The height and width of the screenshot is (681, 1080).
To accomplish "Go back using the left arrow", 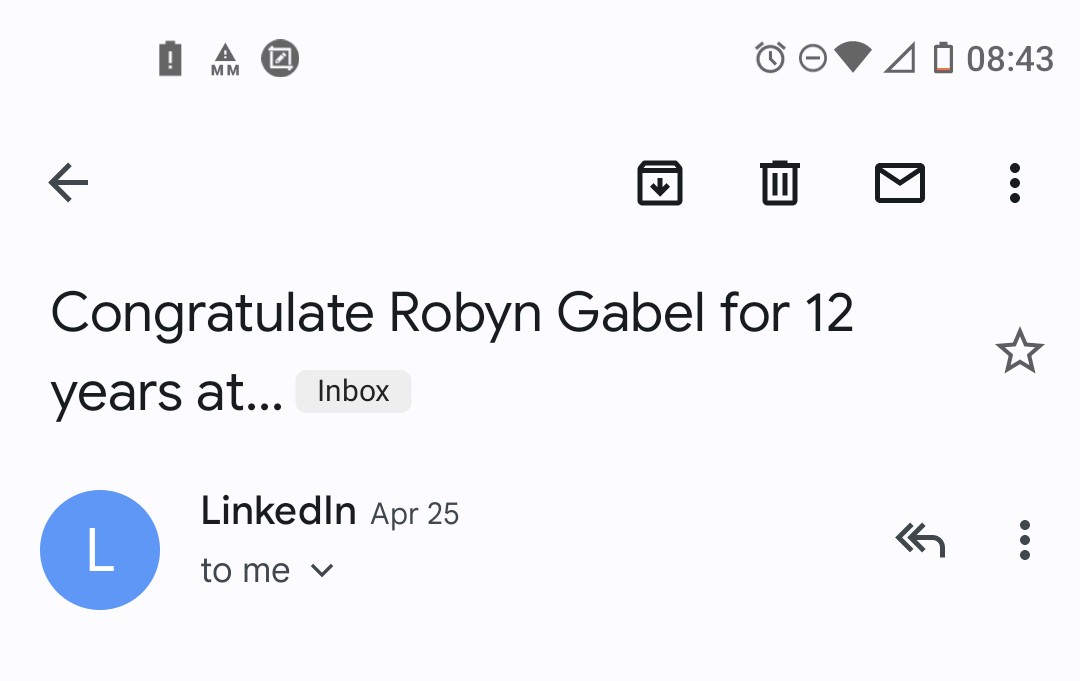I will (x=69, y=183).
